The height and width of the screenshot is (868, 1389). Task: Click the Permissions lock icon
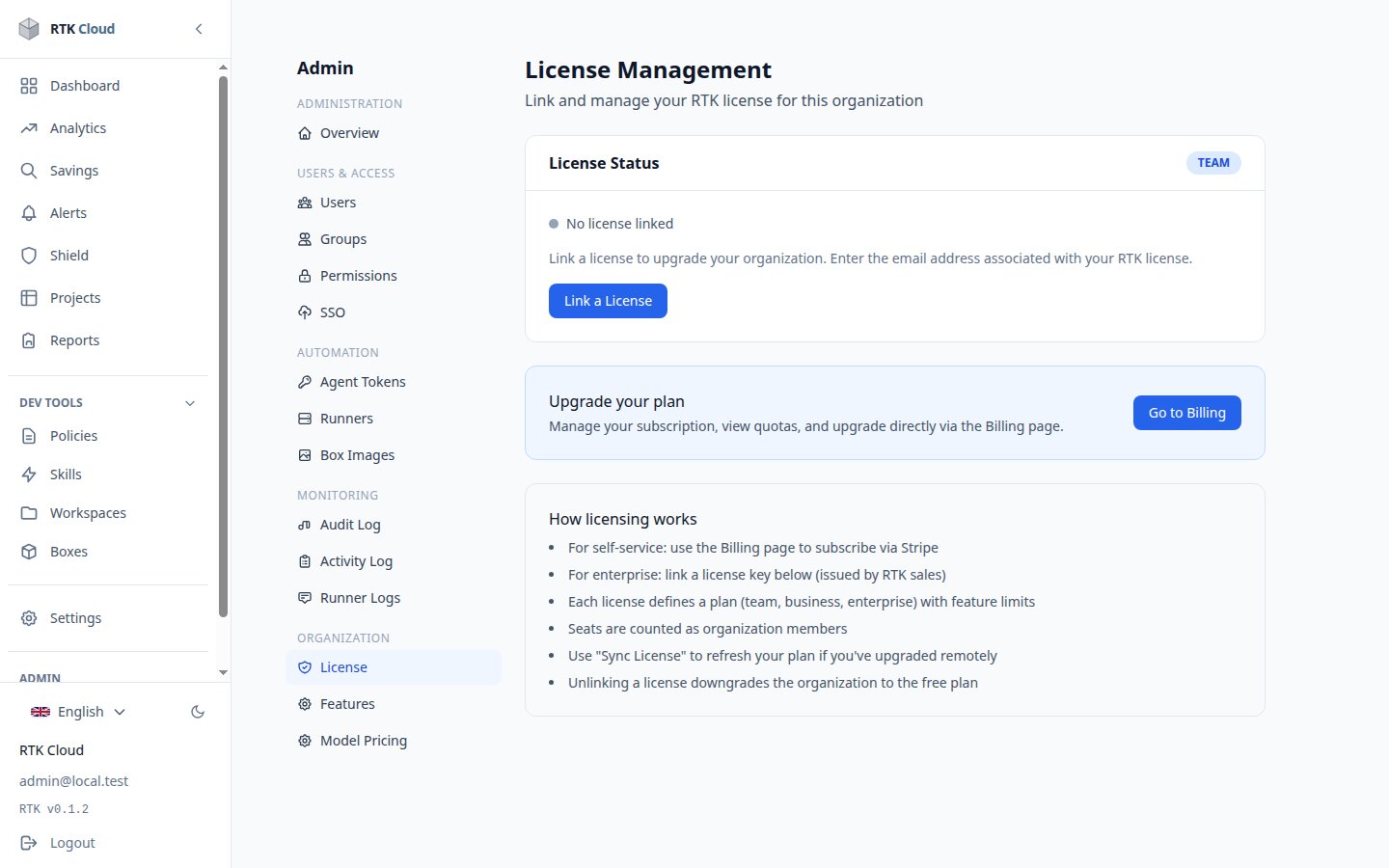(305, 276)
